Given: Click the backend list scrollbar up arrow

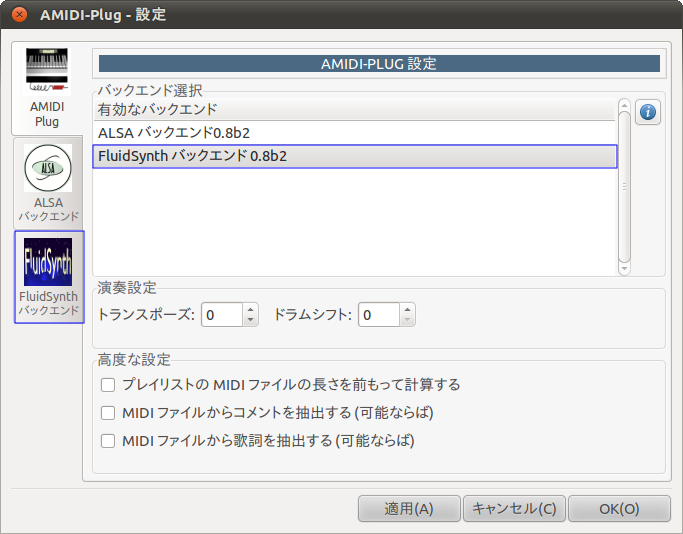Looking at the screenshot, I should click(624, 105).
